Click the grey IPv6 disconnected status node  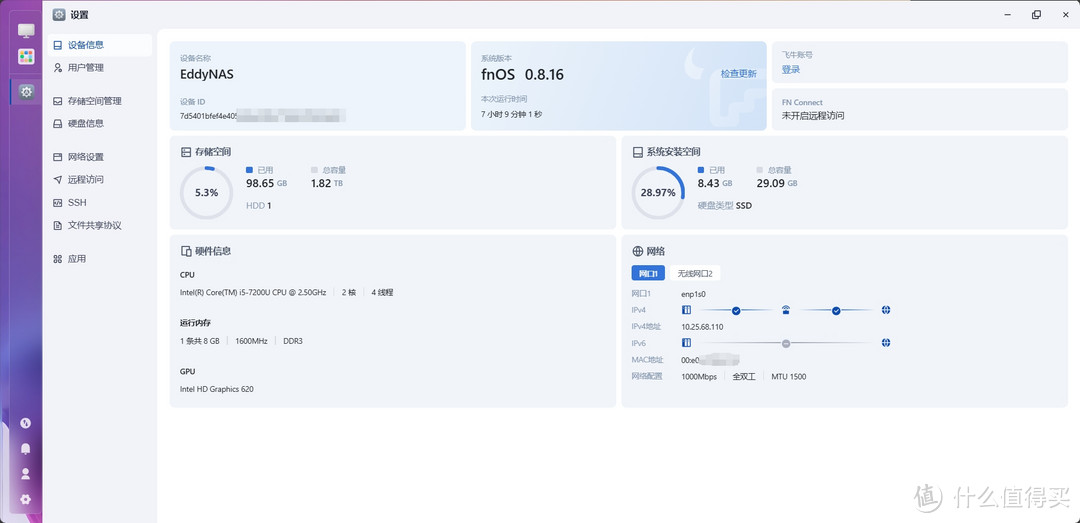(x=786, y=343)
